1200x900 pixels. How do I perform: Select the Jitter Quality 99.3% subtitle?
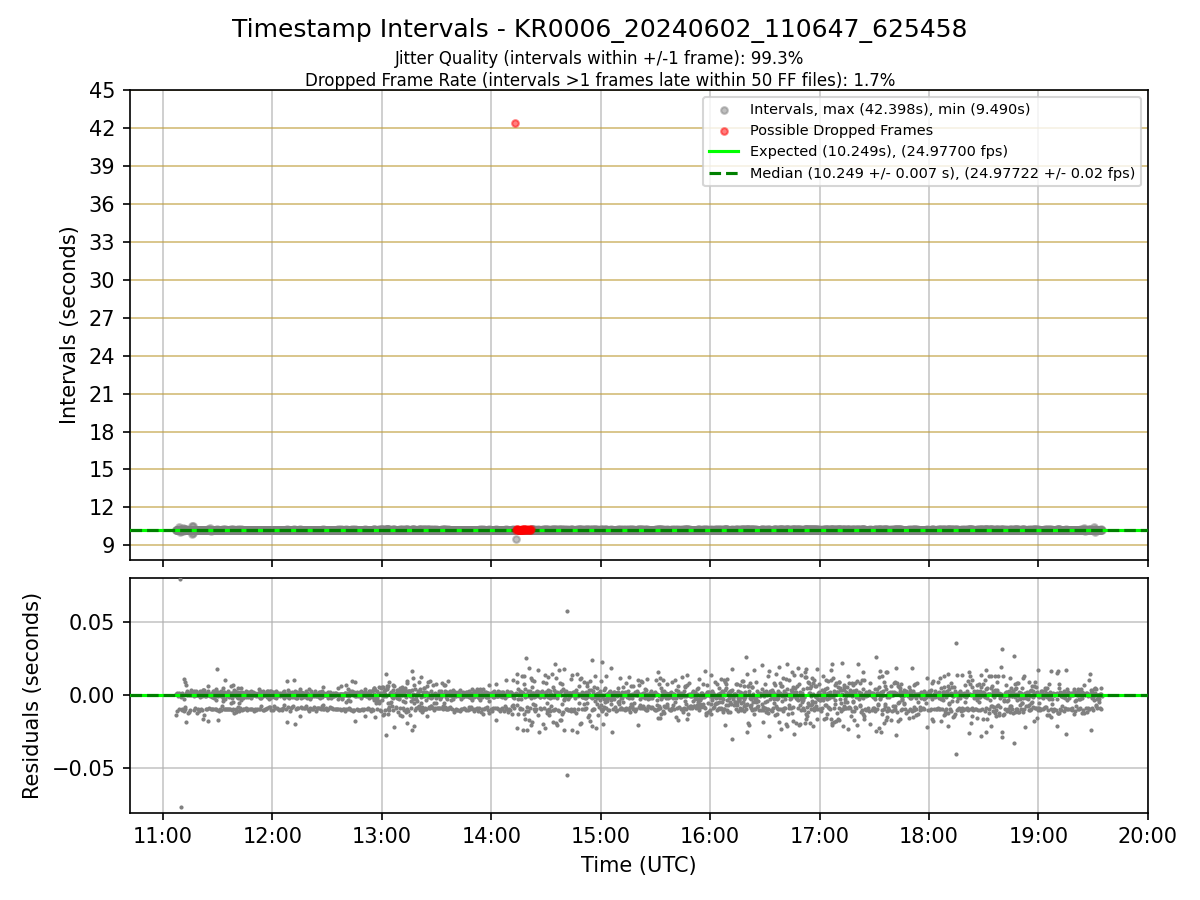pos(599,58)
